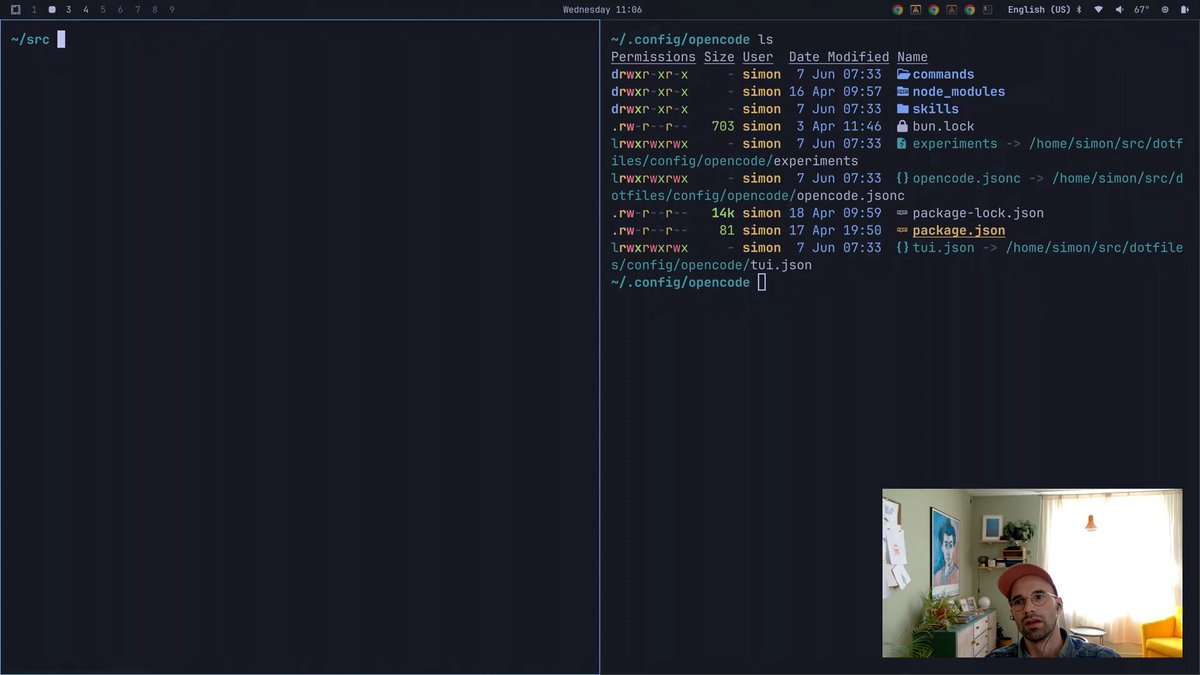Click the English (US) keyboard layout indicator
Image resolution: width=1200 pixels, height=675 pixels.
[x=1039, y=10]
